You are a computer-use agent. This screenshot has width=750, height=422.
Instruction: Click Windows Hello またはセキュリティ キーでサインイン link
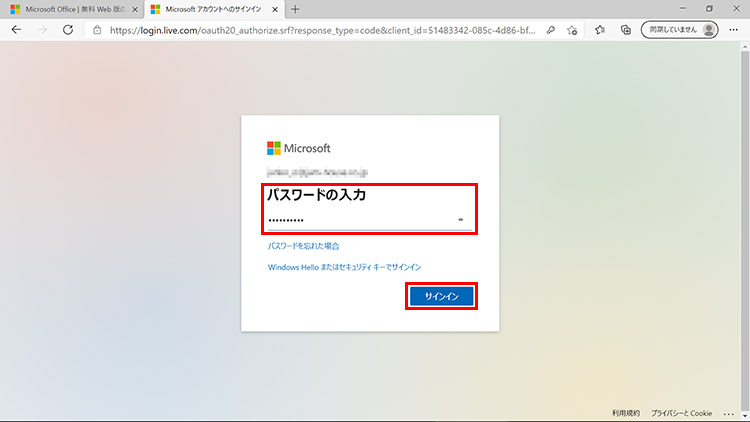(x=344, y=267)
